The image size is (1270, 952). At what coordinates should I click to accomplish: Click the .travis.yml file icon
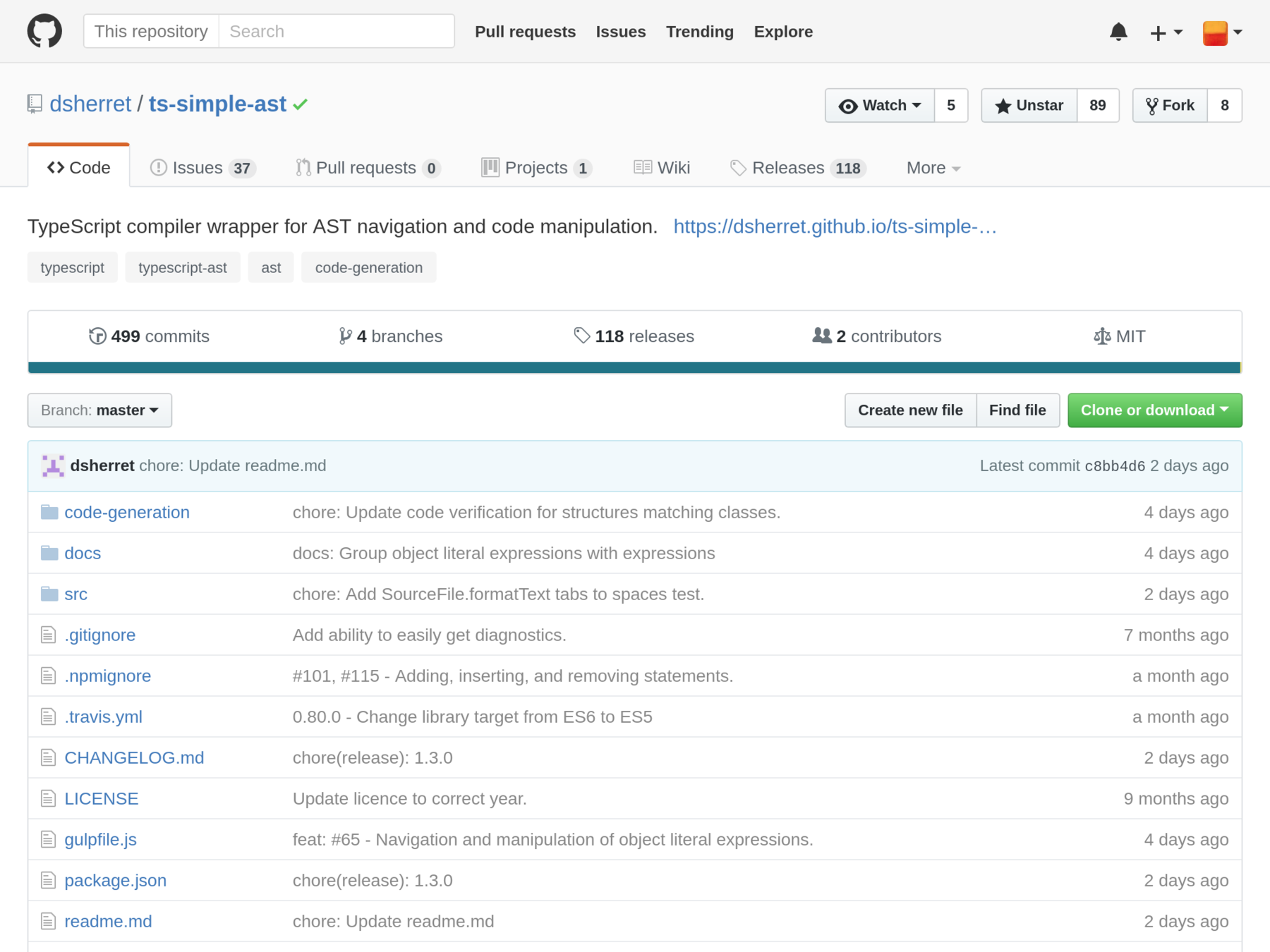[48, 717]
